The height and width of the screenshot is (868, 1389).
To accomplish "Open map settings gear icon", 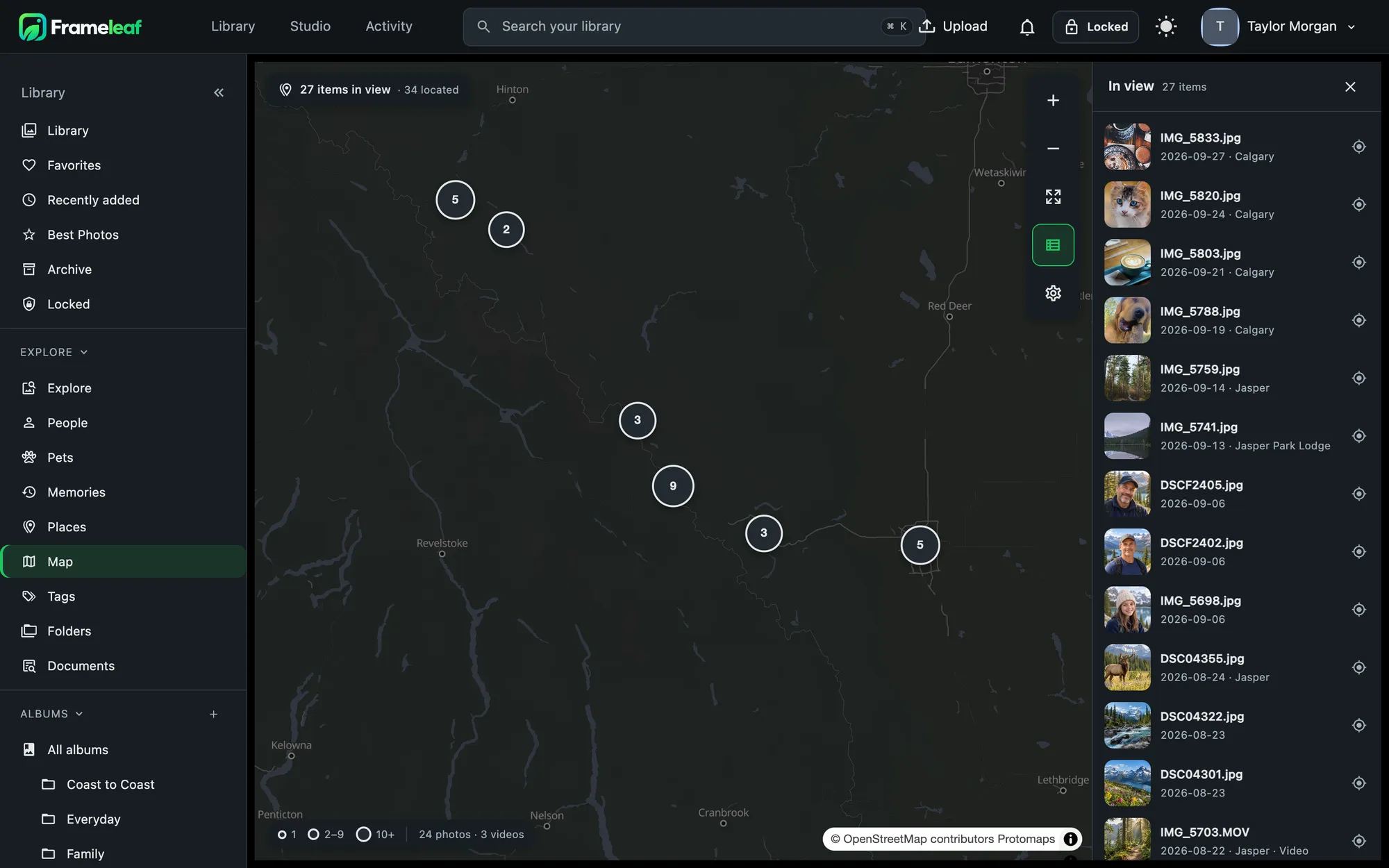I will point(1053,293).
